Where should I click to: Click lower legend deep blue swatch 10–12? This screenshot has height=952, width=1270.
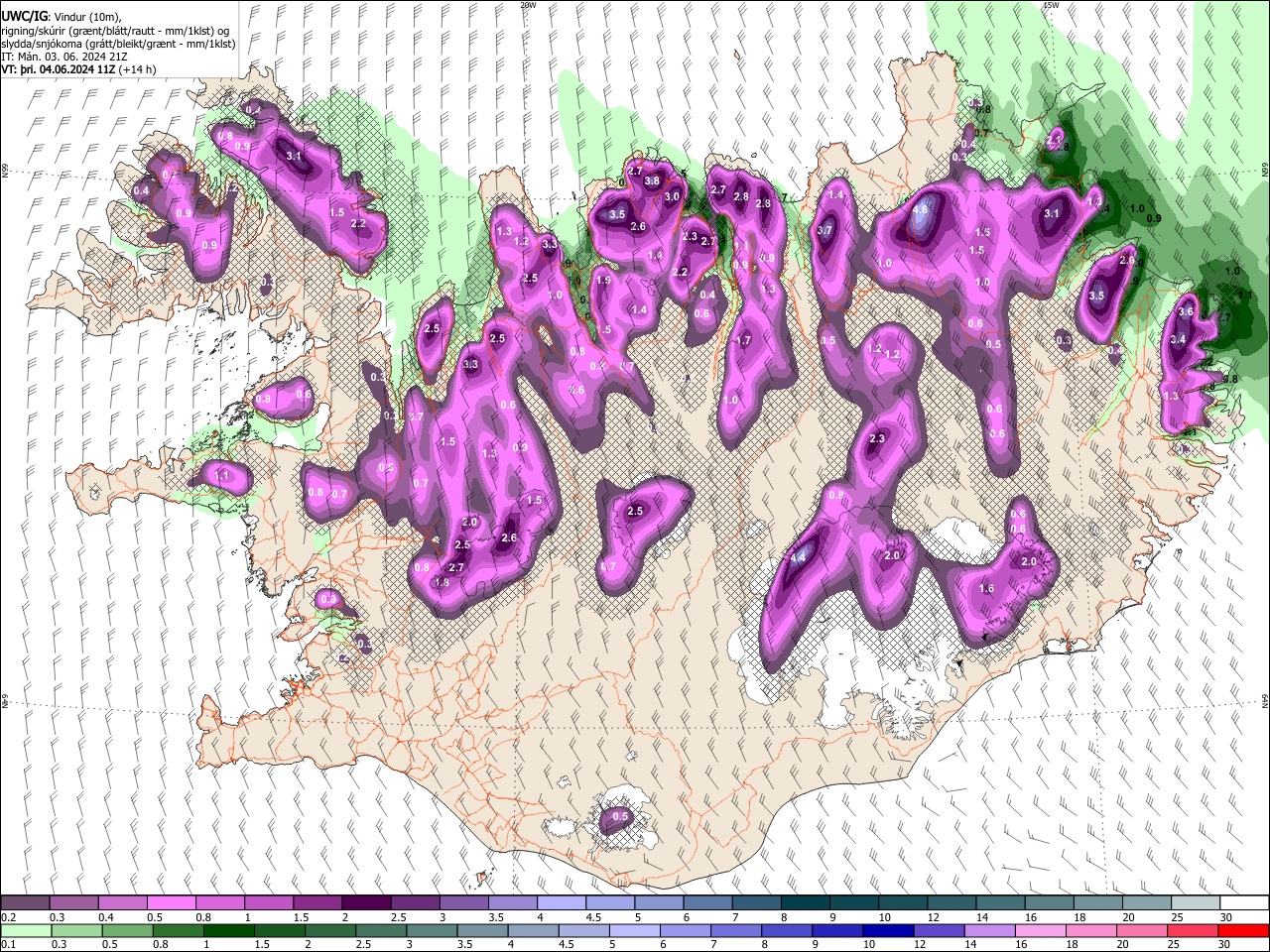pos(888,930)
